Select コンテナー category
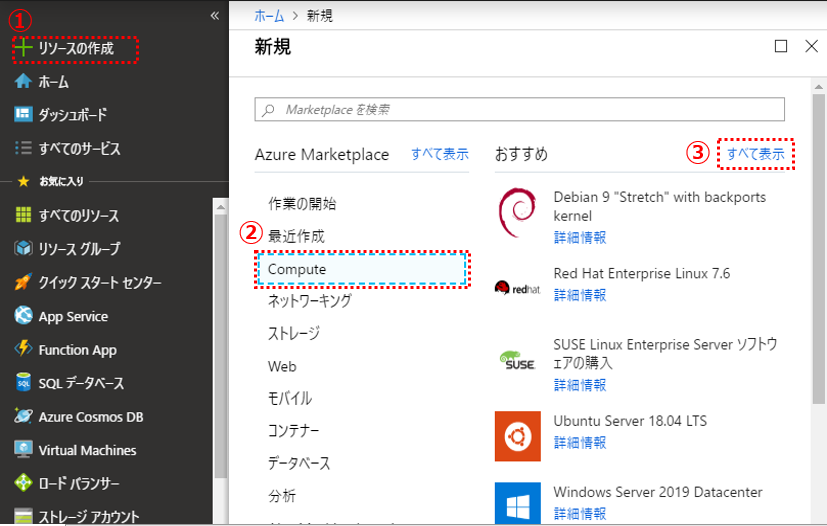 coord(293,431)
